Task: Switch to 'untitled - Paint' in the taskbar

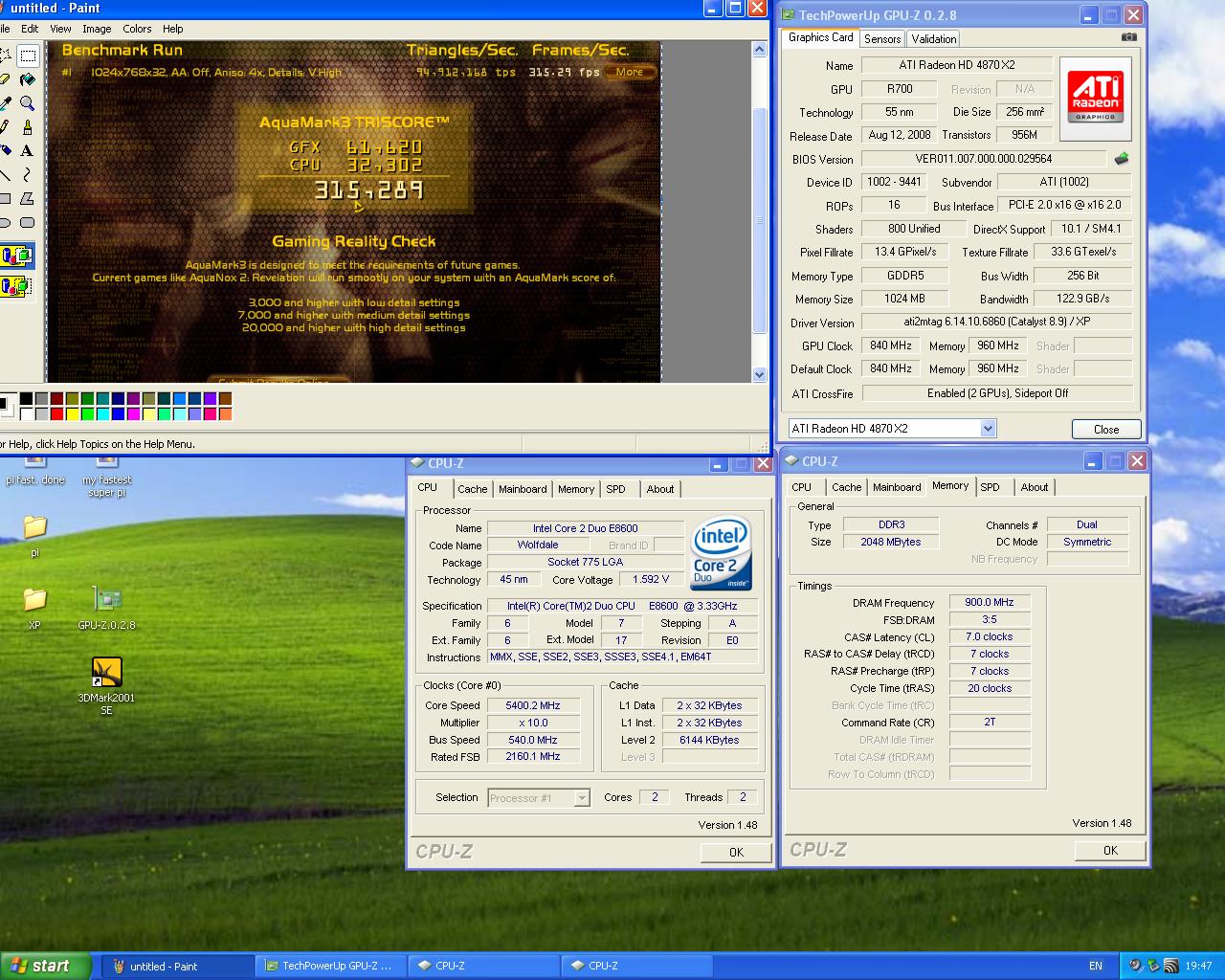Action: click(x=177, y=966)
